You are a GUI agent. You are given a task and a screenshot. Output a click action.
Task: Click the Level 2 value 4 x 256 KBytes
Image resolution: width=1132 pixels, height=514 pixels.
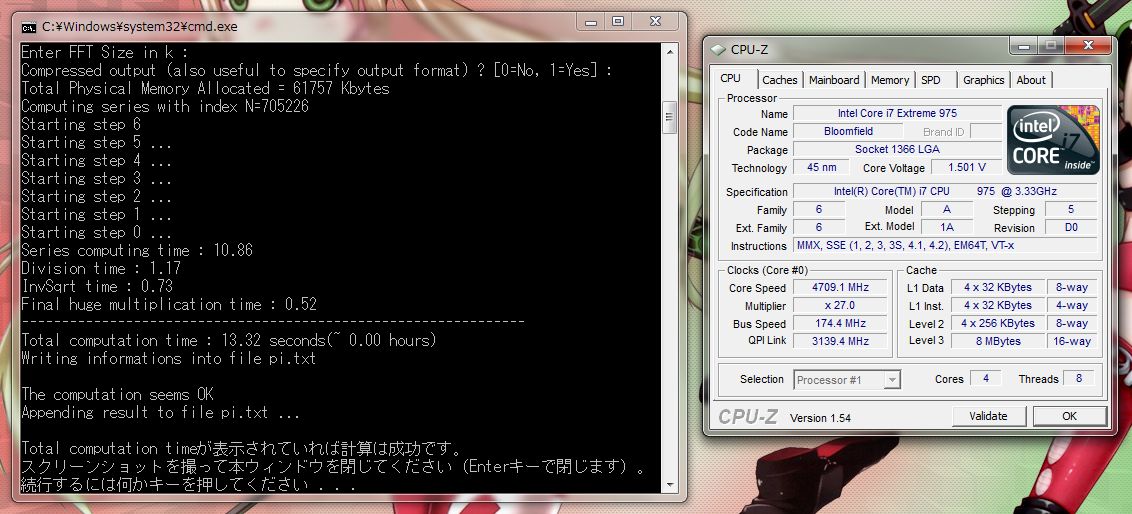[997, 323]
